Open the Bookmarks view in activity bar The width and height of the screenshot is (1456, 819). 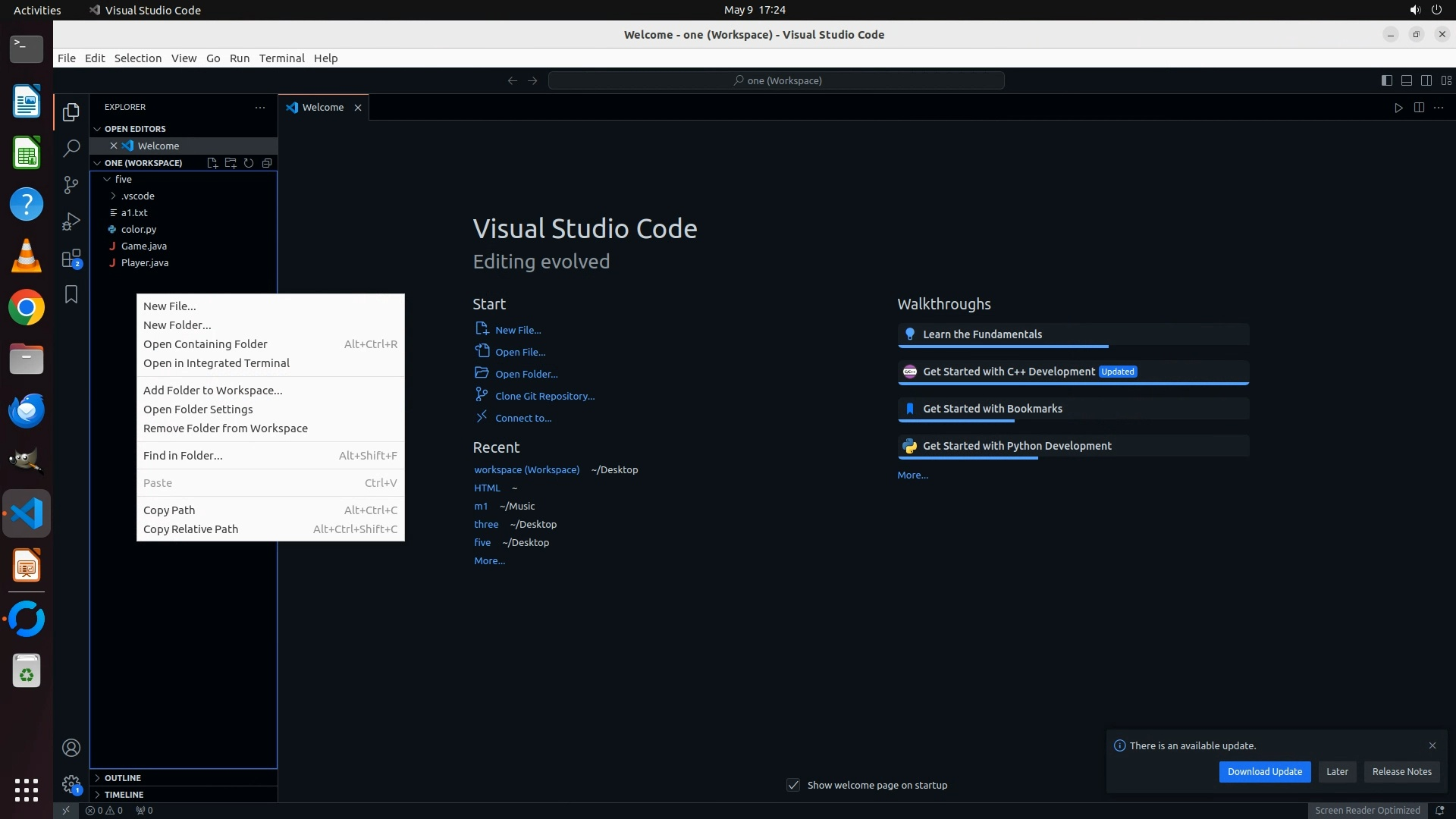pyautogui.click(x=71, y=294)
